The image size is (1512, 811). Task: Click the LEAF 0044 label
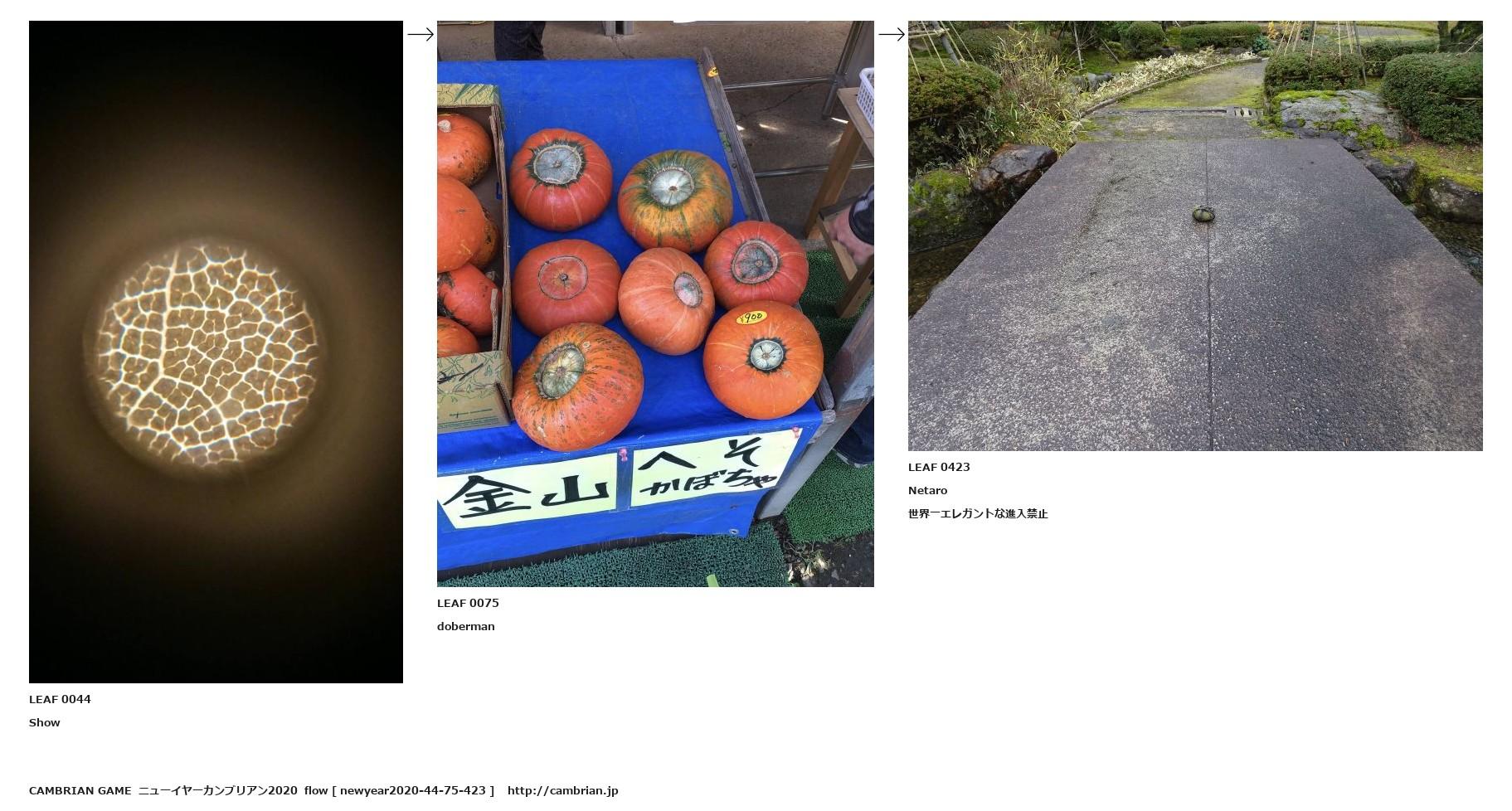coord(60,699)
